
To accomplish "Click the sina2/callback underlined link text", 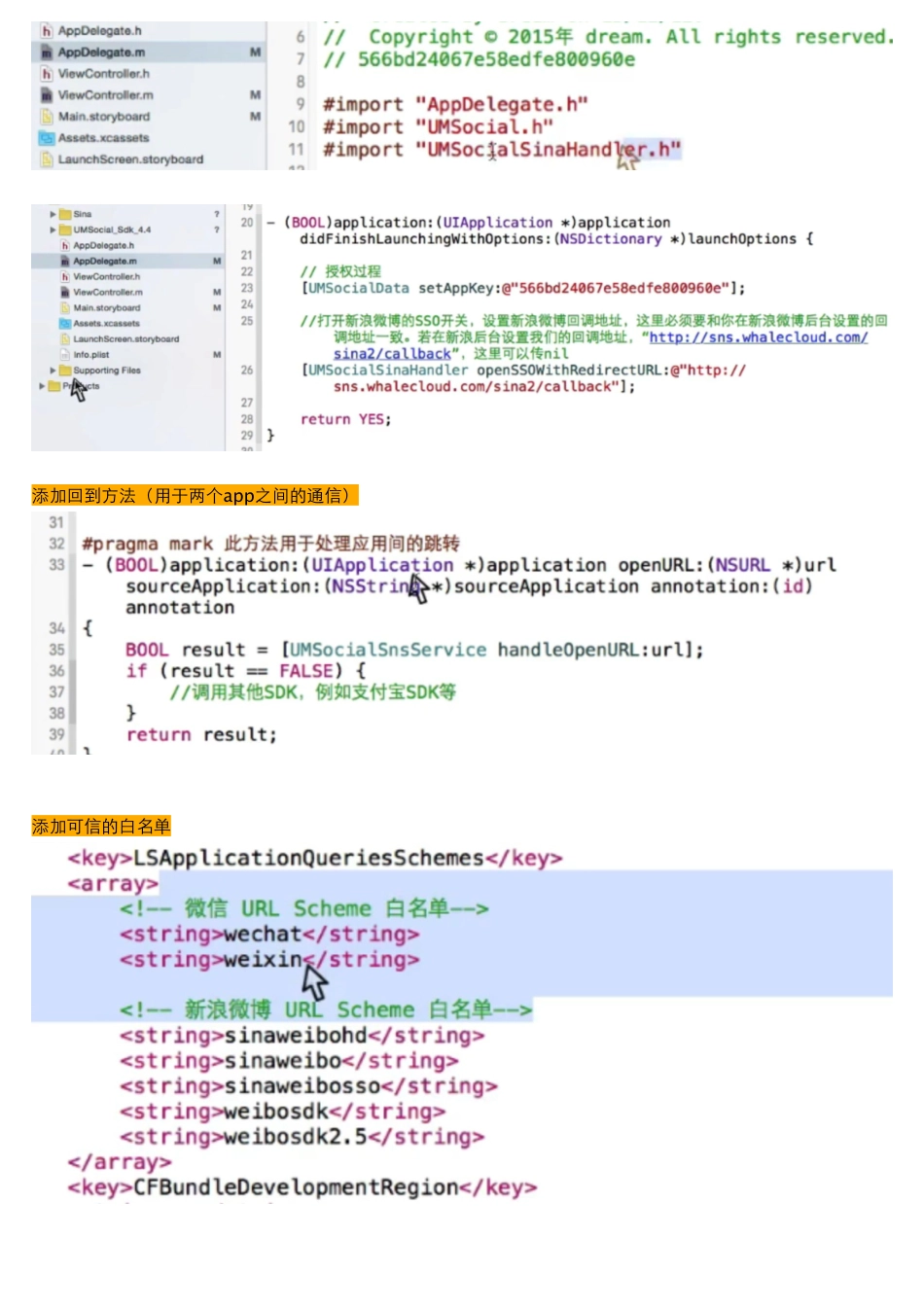I will pyautogui.click(x=392, y=354).
